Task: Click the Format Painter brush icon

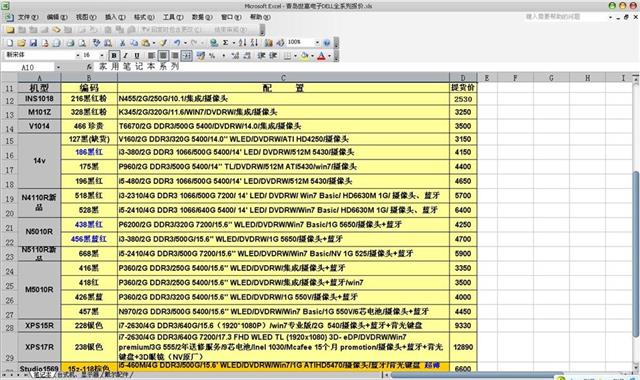Action: coord(163,42)
